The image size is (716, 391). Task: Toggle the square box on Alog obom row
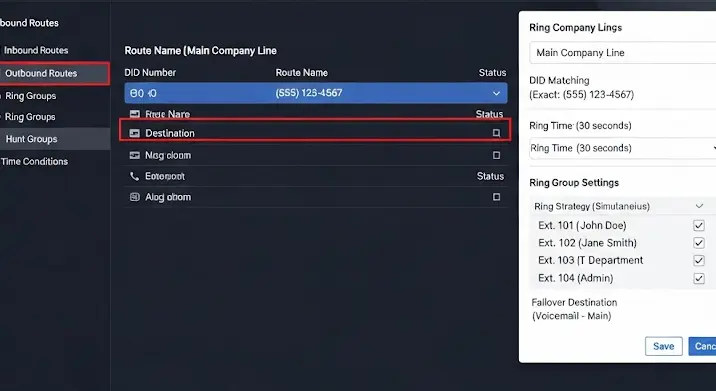pyautogui.click(x=496, y=197)
